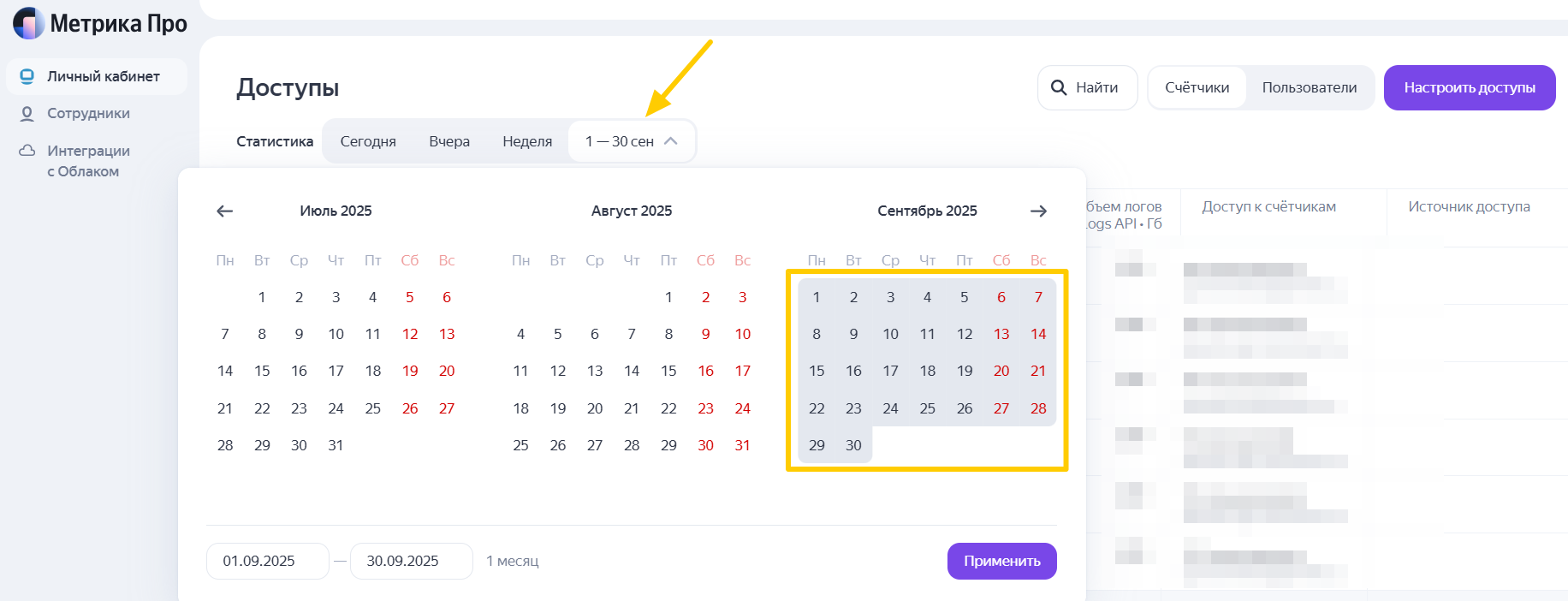This screenshot has height=601, width=1568.
Task: Pick 31 in Июль 2025 calendar
Action: [336, 445]
